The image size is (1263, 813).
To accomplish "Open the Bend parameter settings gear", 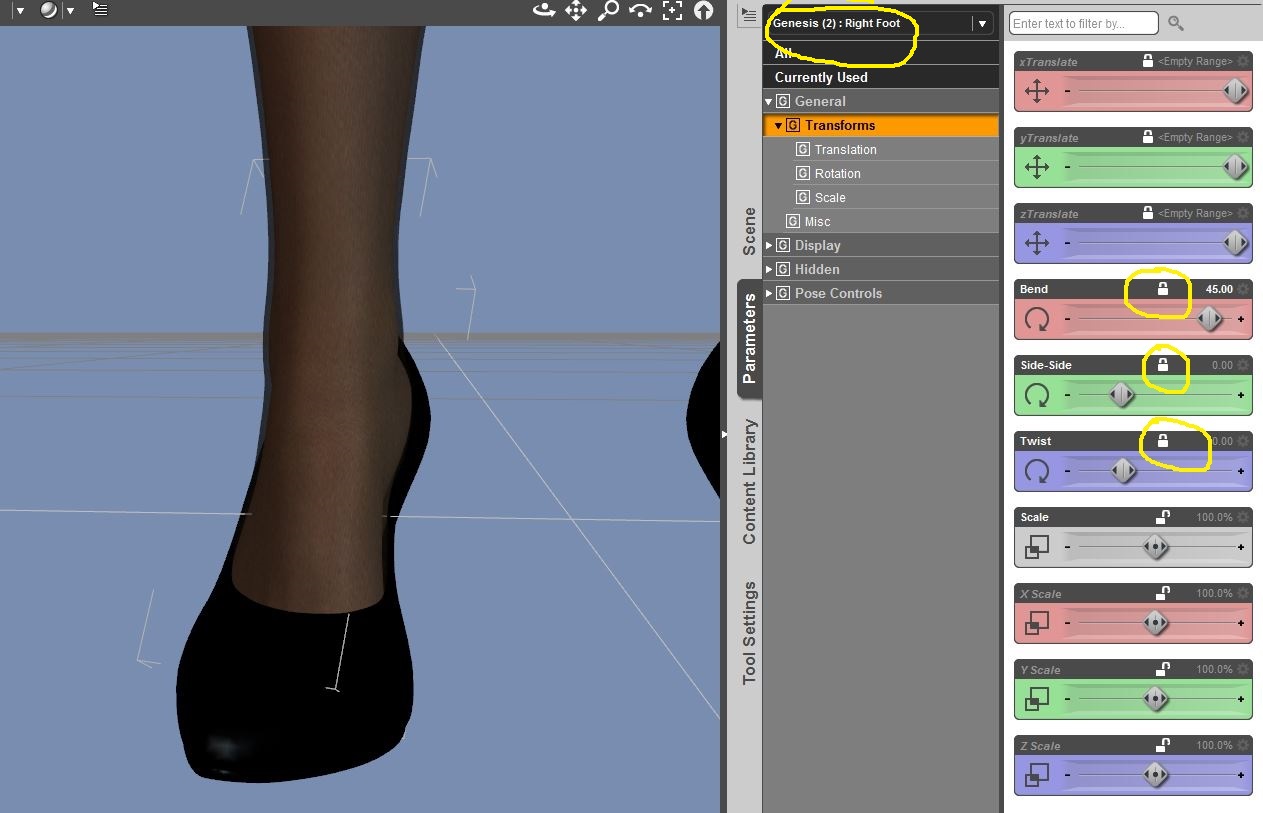I will 1243,290.
